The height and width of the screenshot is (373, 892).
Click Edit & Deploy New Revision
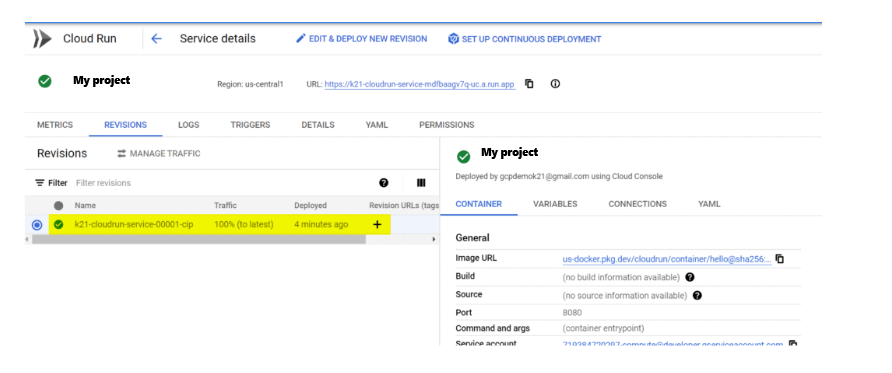click(362, 39)
